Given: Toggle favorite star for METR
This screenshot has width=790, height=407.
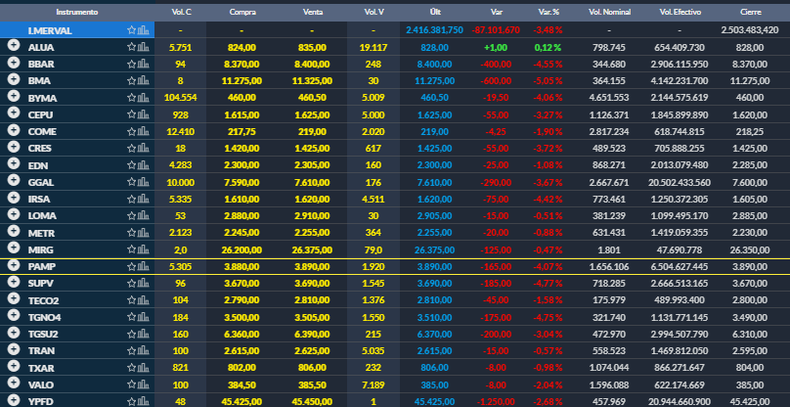Looking at the screenshot, I should [x=131, y=233].
